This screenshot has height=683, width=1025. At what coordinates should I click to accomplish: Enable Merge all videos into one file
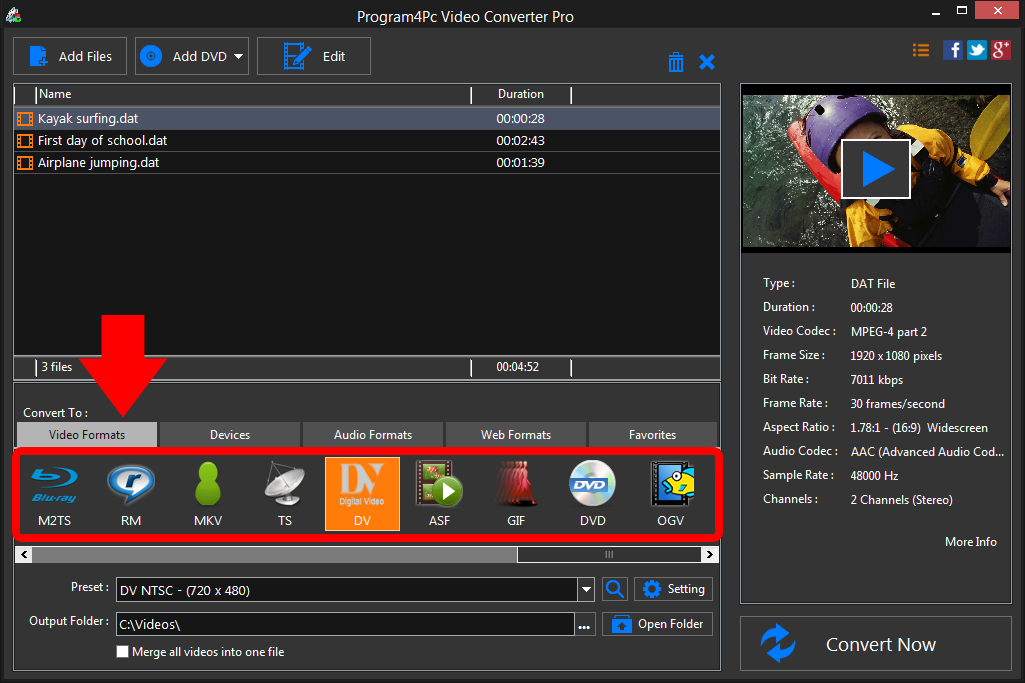(123, 652)
